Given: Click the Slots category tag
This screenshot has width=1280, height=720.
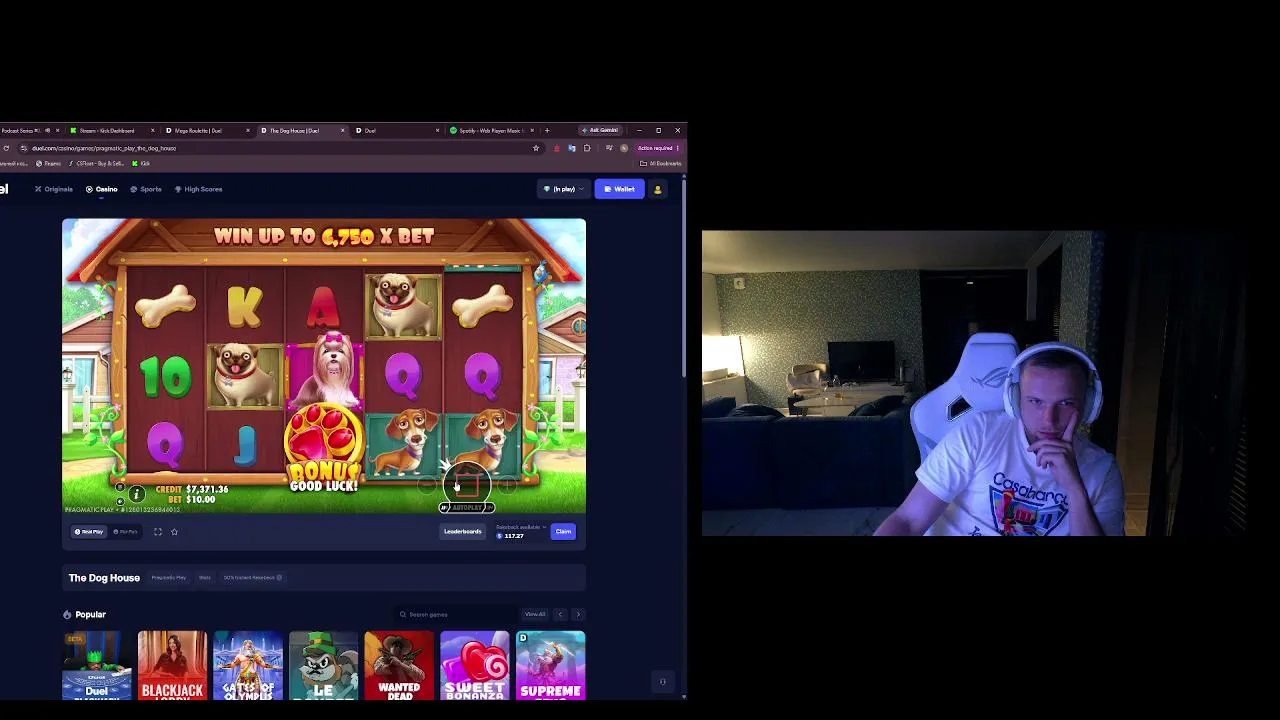Looking at the screenshot, I should 205,578.
